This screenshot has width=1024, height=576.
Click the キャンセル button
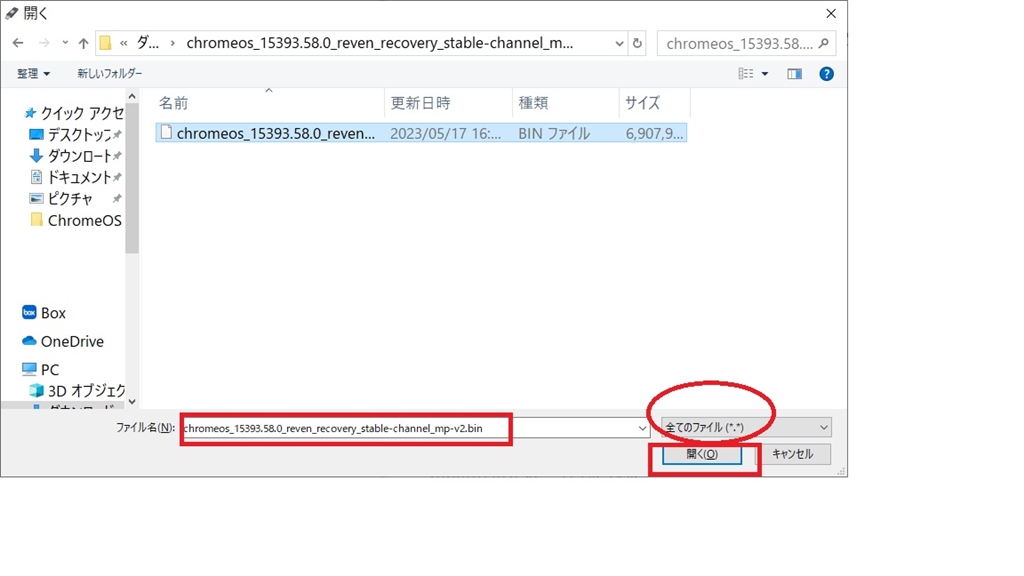[x=792, y=454]
